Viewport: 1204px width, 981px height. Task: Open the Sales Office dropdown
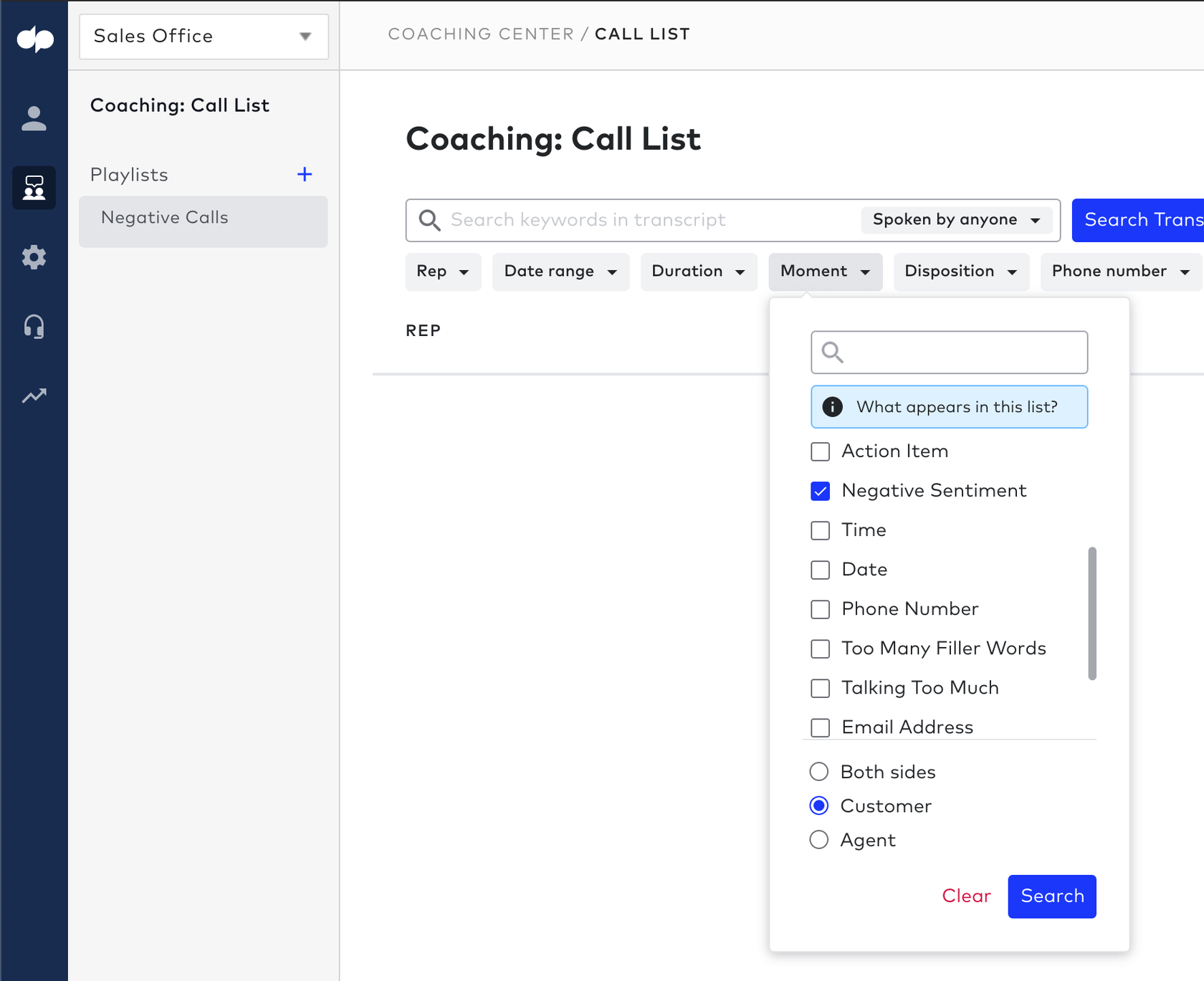[204, 37]
